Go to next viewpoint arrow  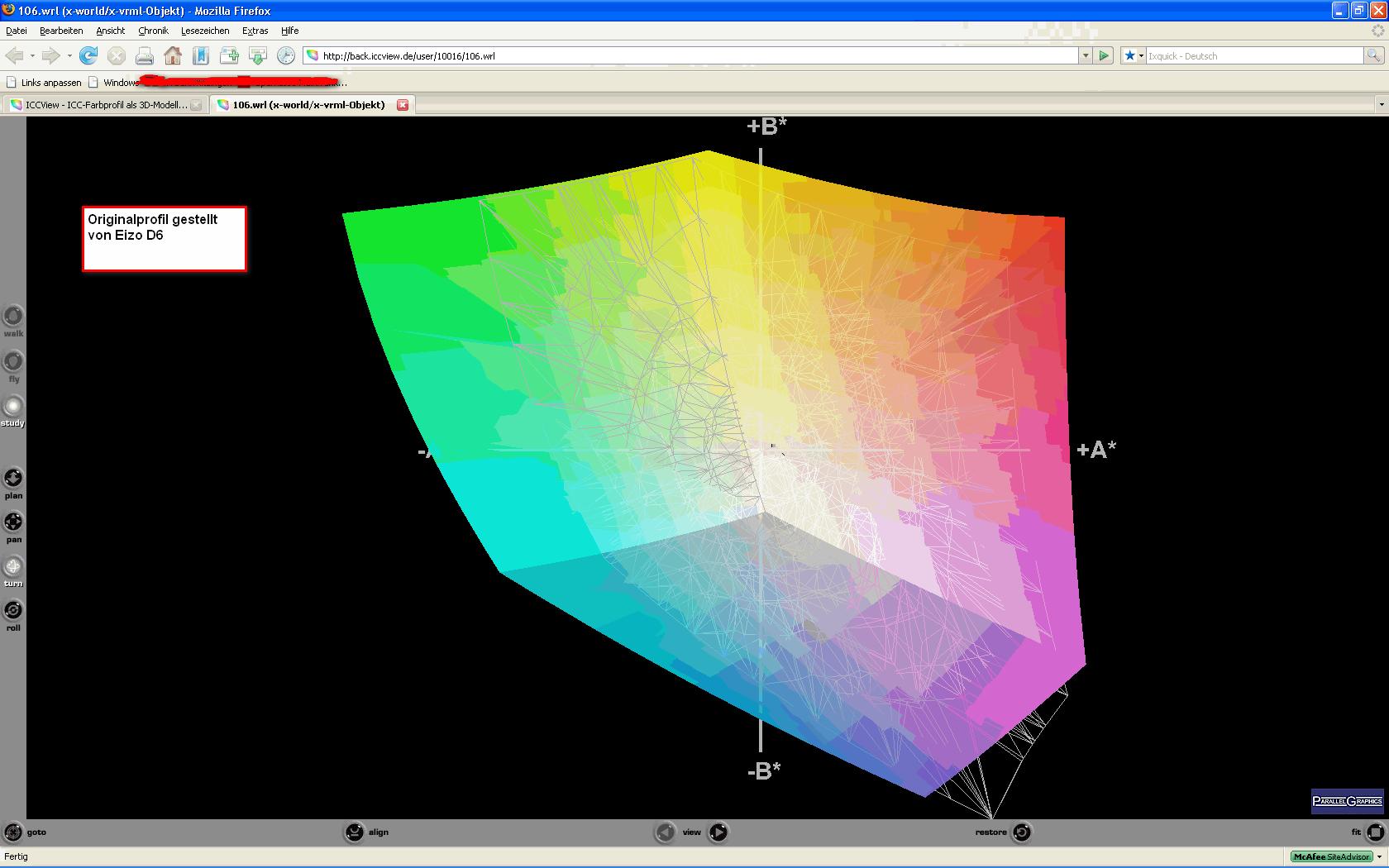point(718,832)
